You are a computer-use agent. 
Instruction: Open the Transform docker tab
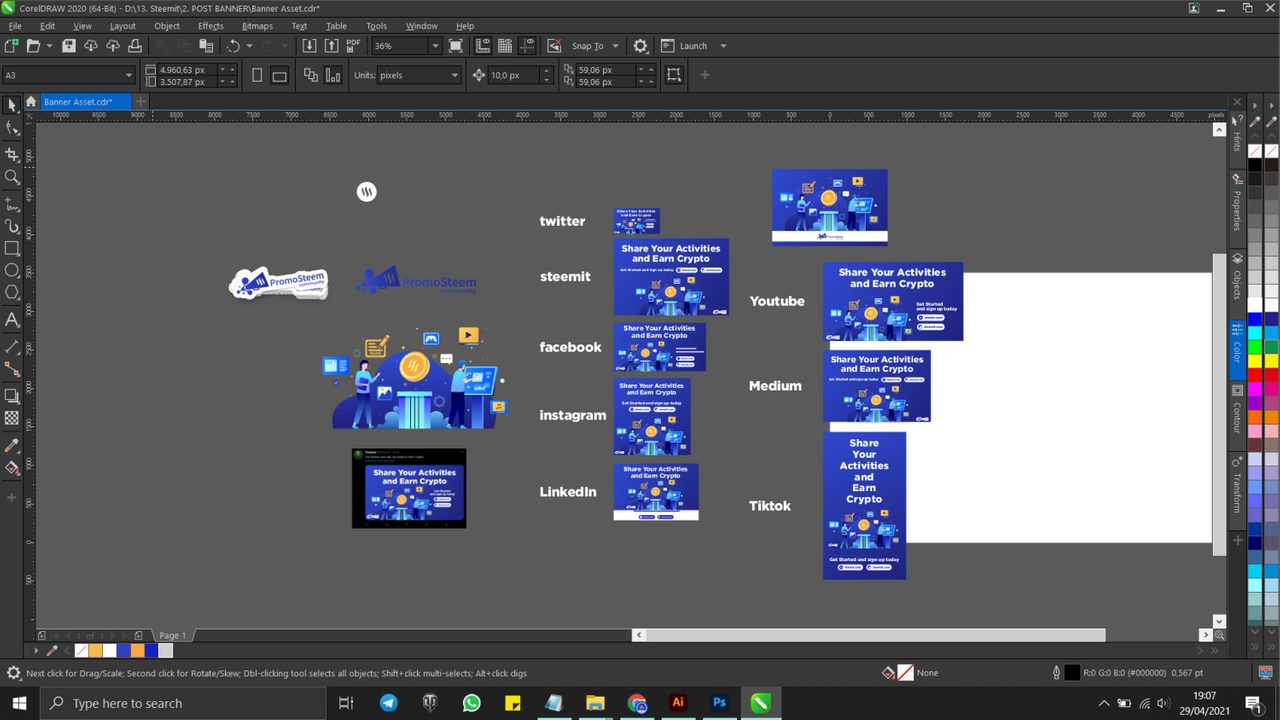point(1237,487)
